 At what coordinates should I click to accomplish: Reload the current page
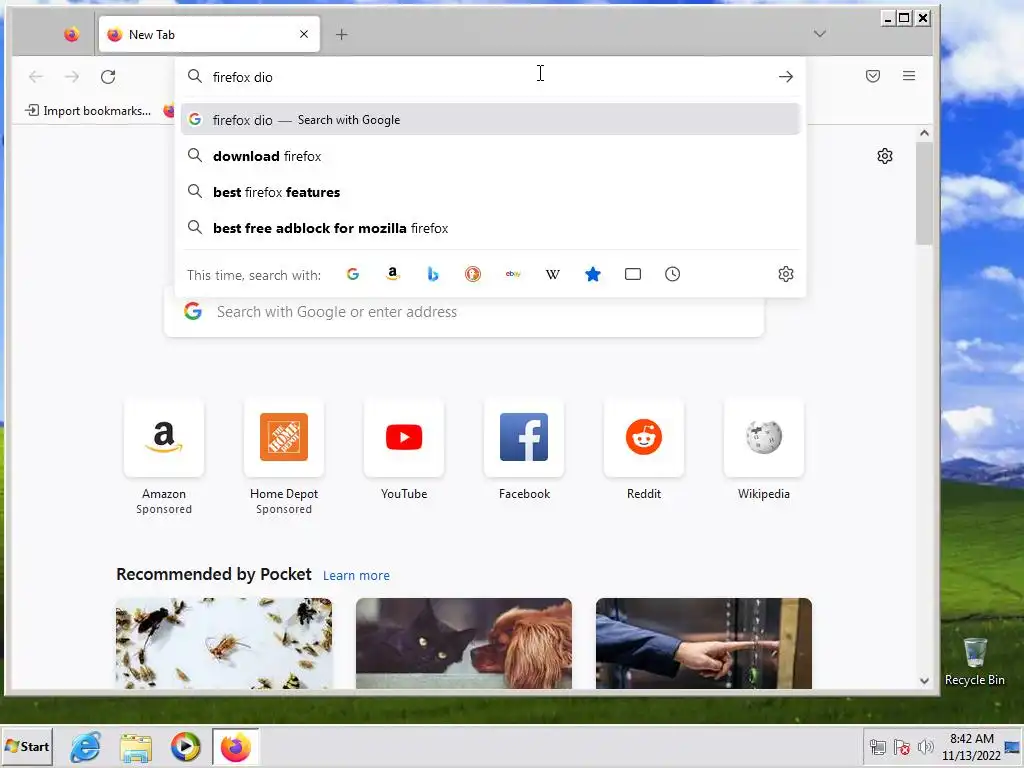coord(108,76)
